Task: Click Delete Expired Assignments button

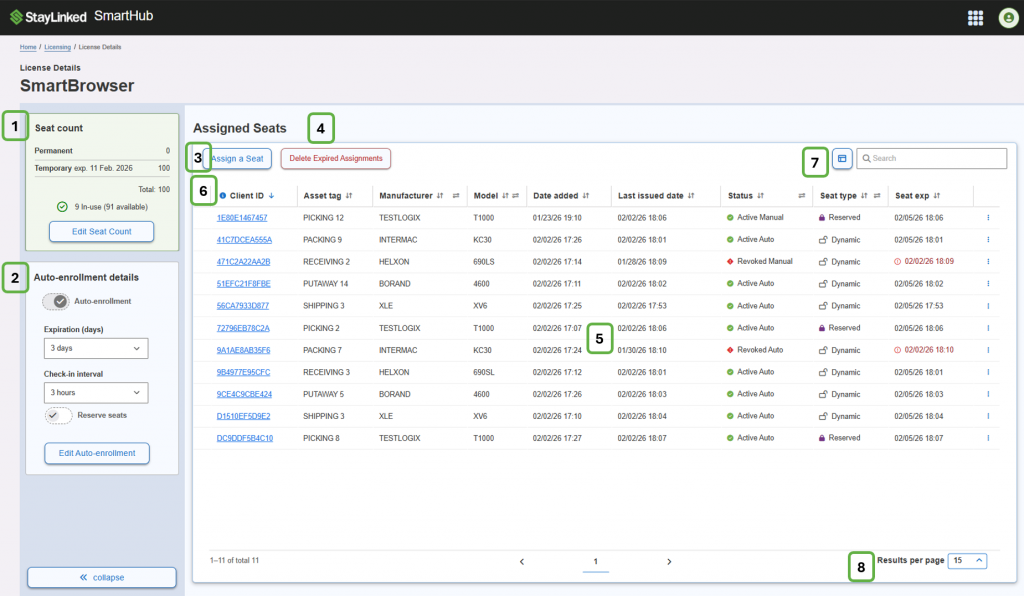Action: coord(336,158)
